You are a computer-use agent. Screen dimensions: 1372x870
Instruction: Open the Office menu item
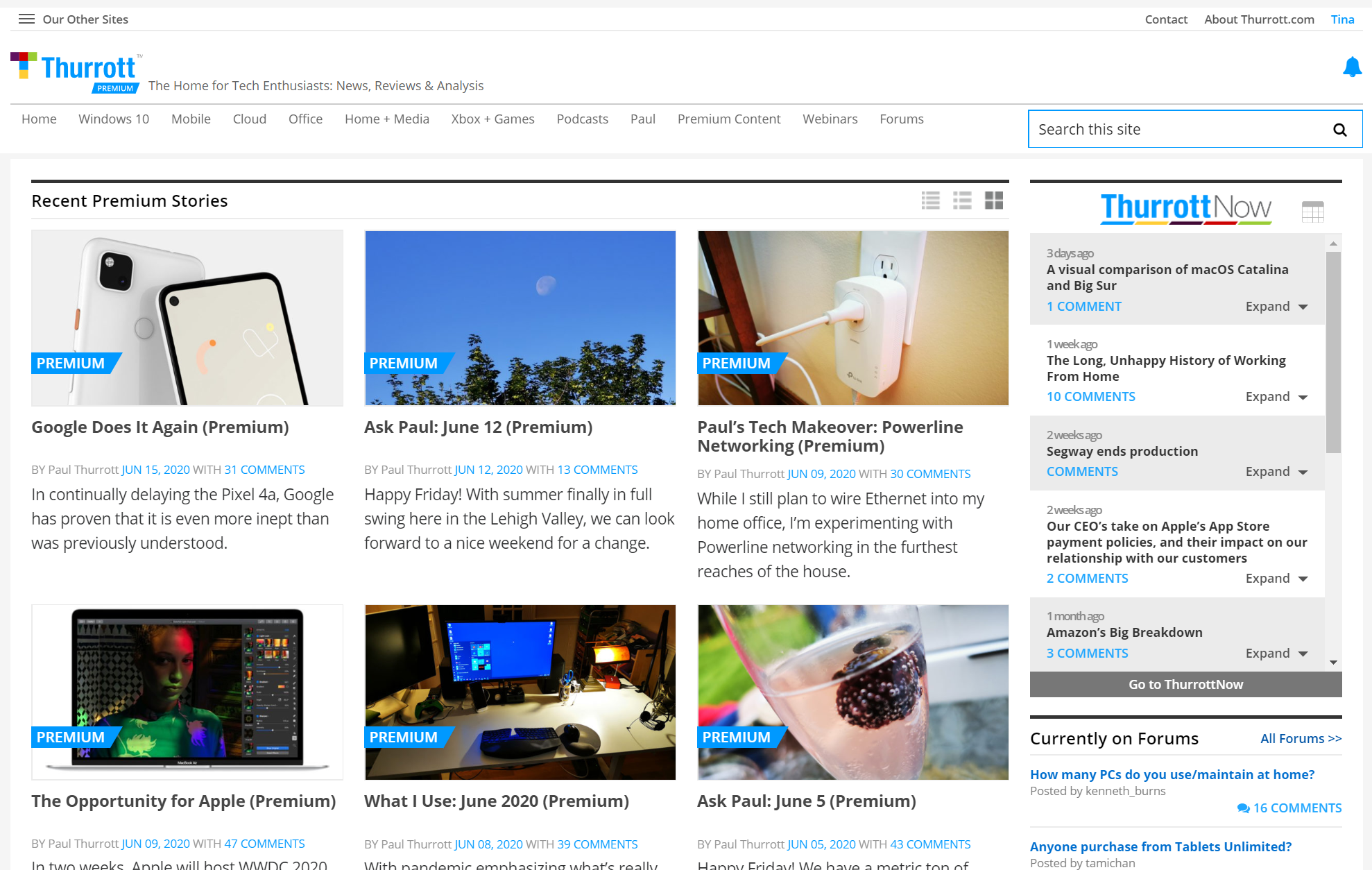pos(305,119)
